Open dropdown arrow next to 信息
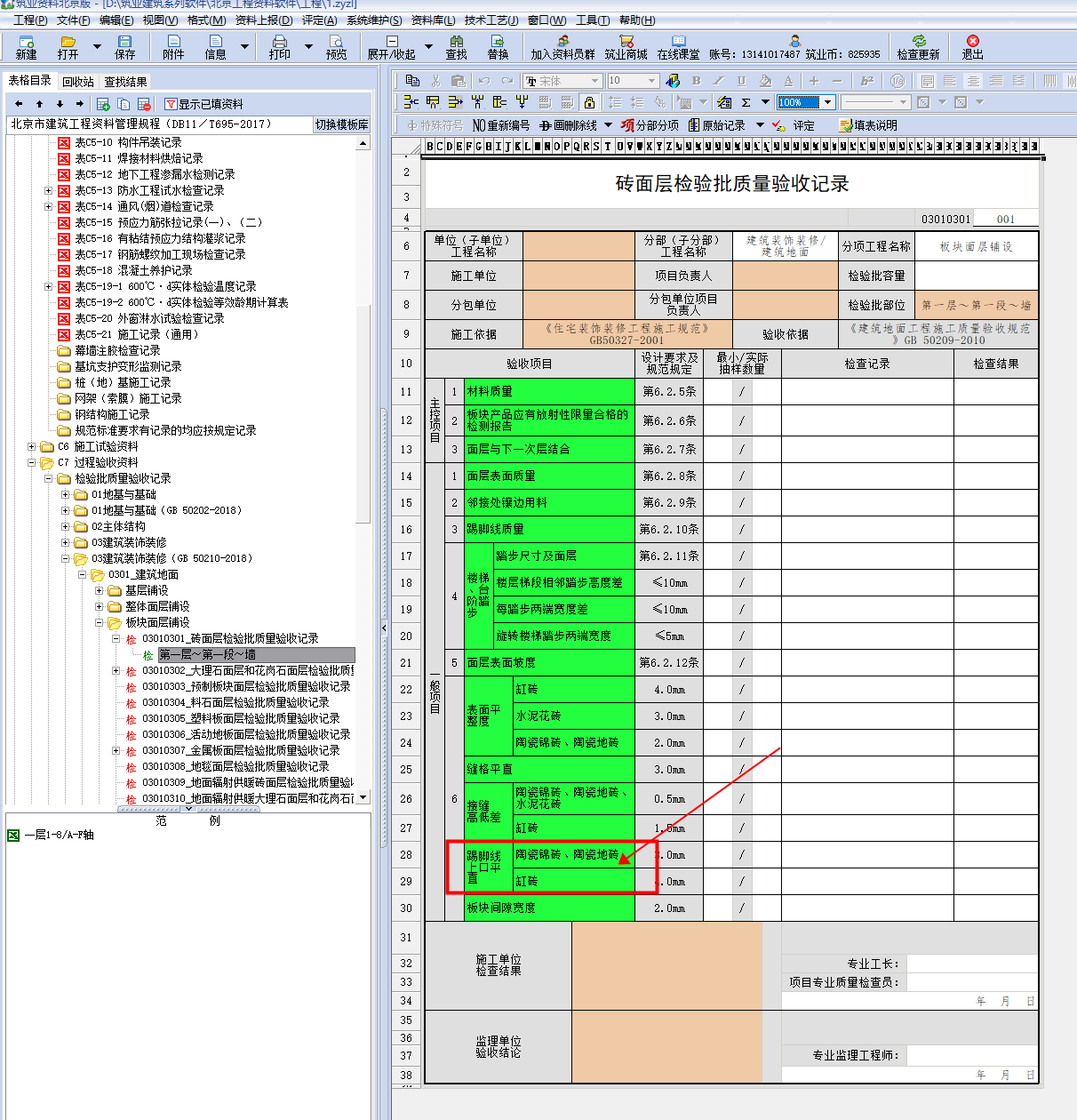The image size is (1077, 1120). pos(244,46)
